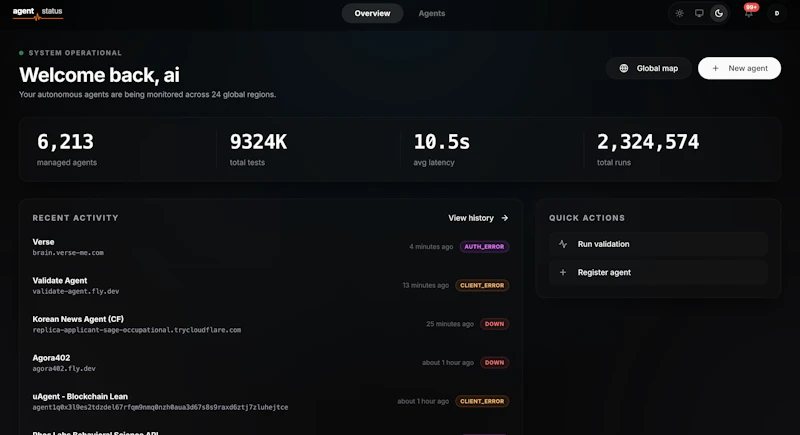The width and height of the screenshot is (800, 435).
Task: Create a New agent
Action: [x=739, y=68]
